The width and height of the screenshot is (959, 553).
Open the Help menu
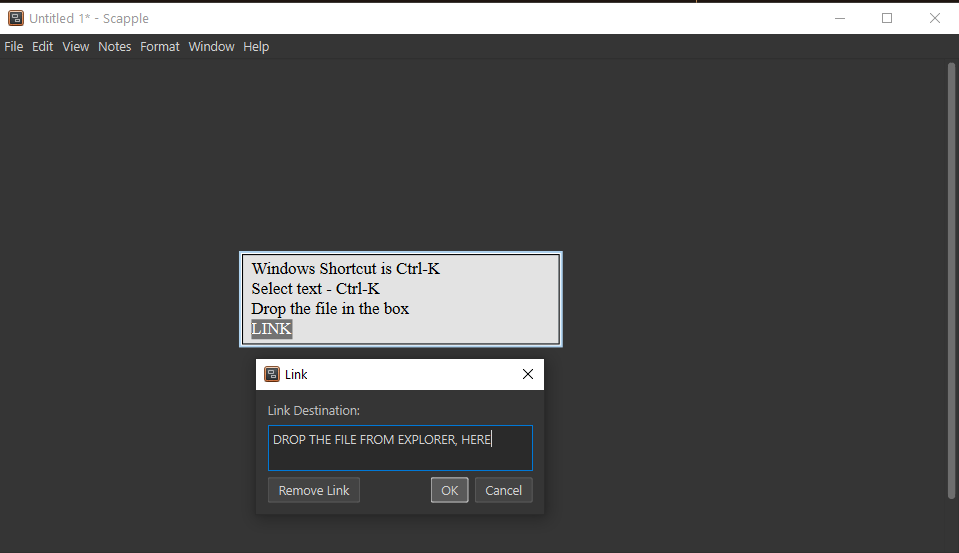(x=257, y=47)
